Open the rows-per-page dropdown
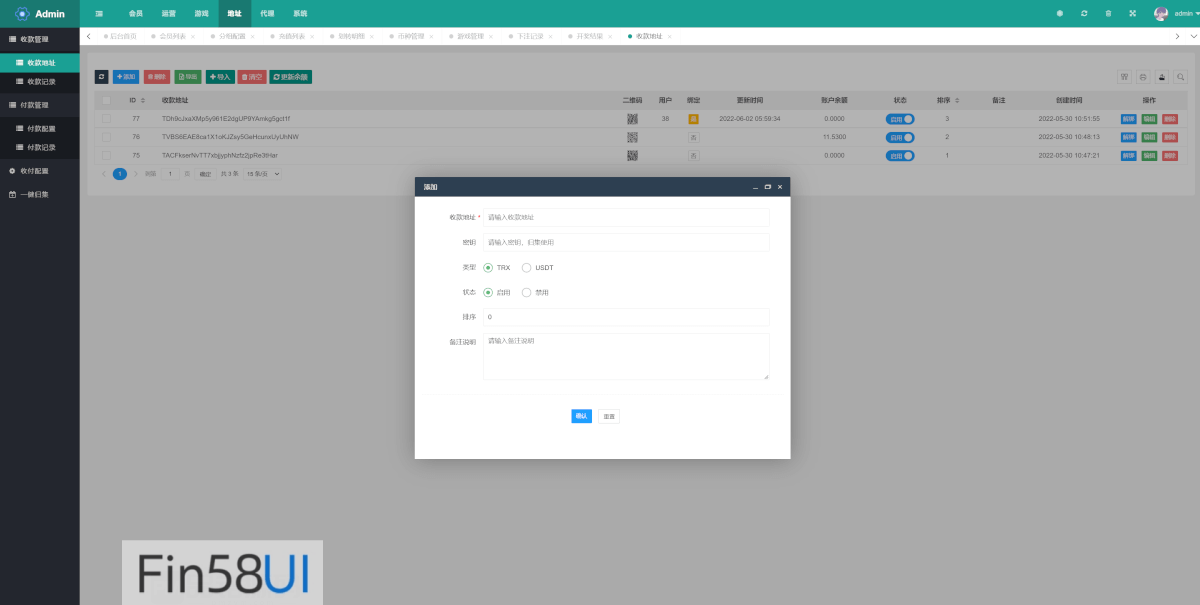Image resolution: width=1200 pixels, height=605 pixels. [x=263, y=174]
